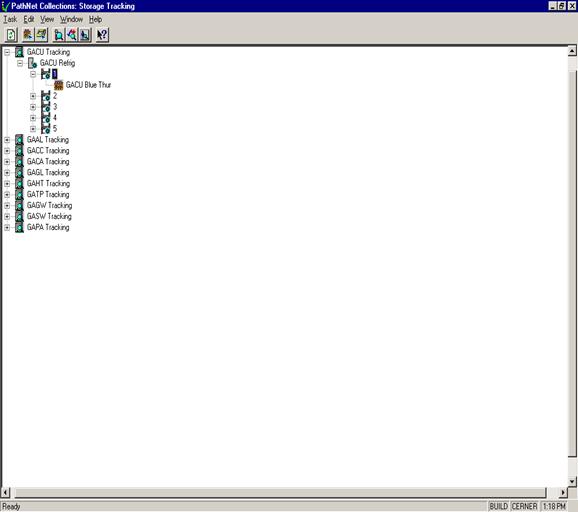Click the red-arrows magnifier toolbar icon
This screenshot has width=578, height=512.
[72, 35]
